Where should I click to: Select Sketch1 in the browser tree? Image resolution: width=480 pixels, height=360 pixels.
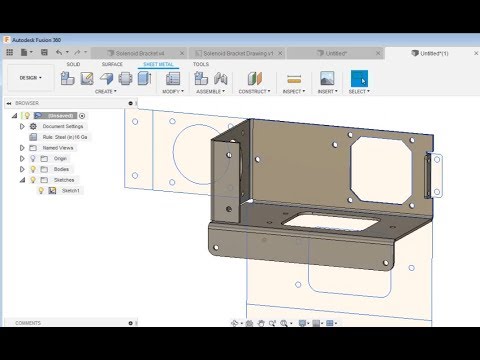pos(70,191)
